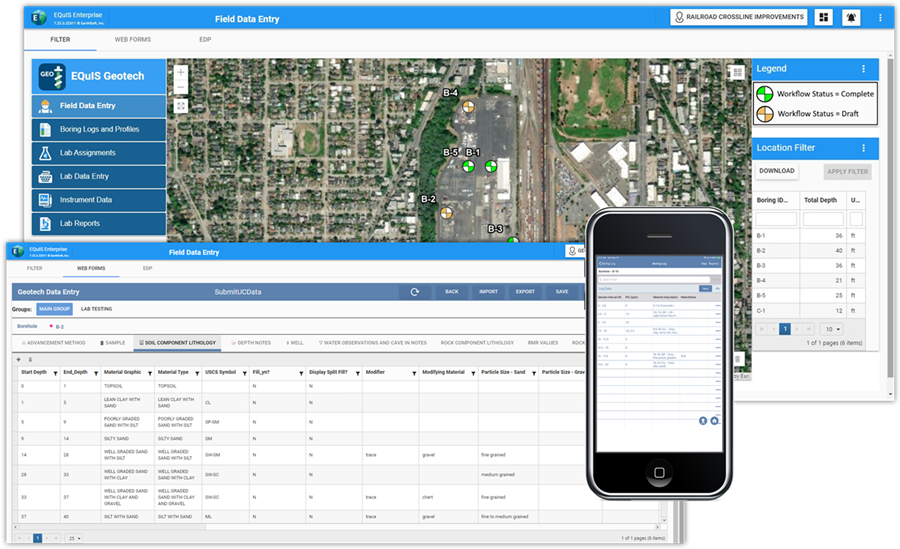The height and width of the screenshot is (549, 900).
Task: Click the EQuIS Enterprise logo in the front window
Action: (18, 251)
